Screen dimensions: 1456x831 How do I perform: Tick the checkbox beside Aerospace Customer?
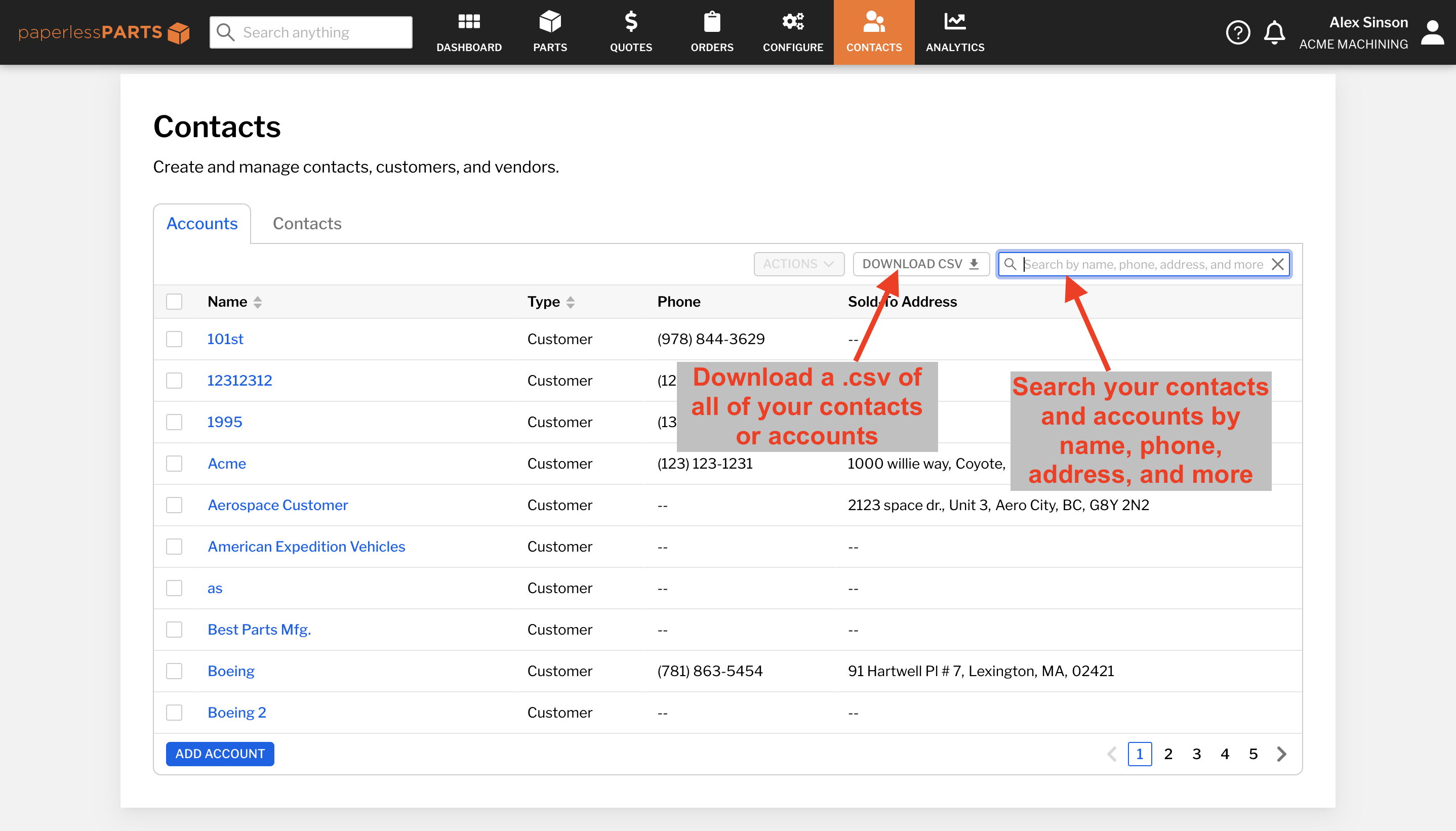(x=174, y=505)
